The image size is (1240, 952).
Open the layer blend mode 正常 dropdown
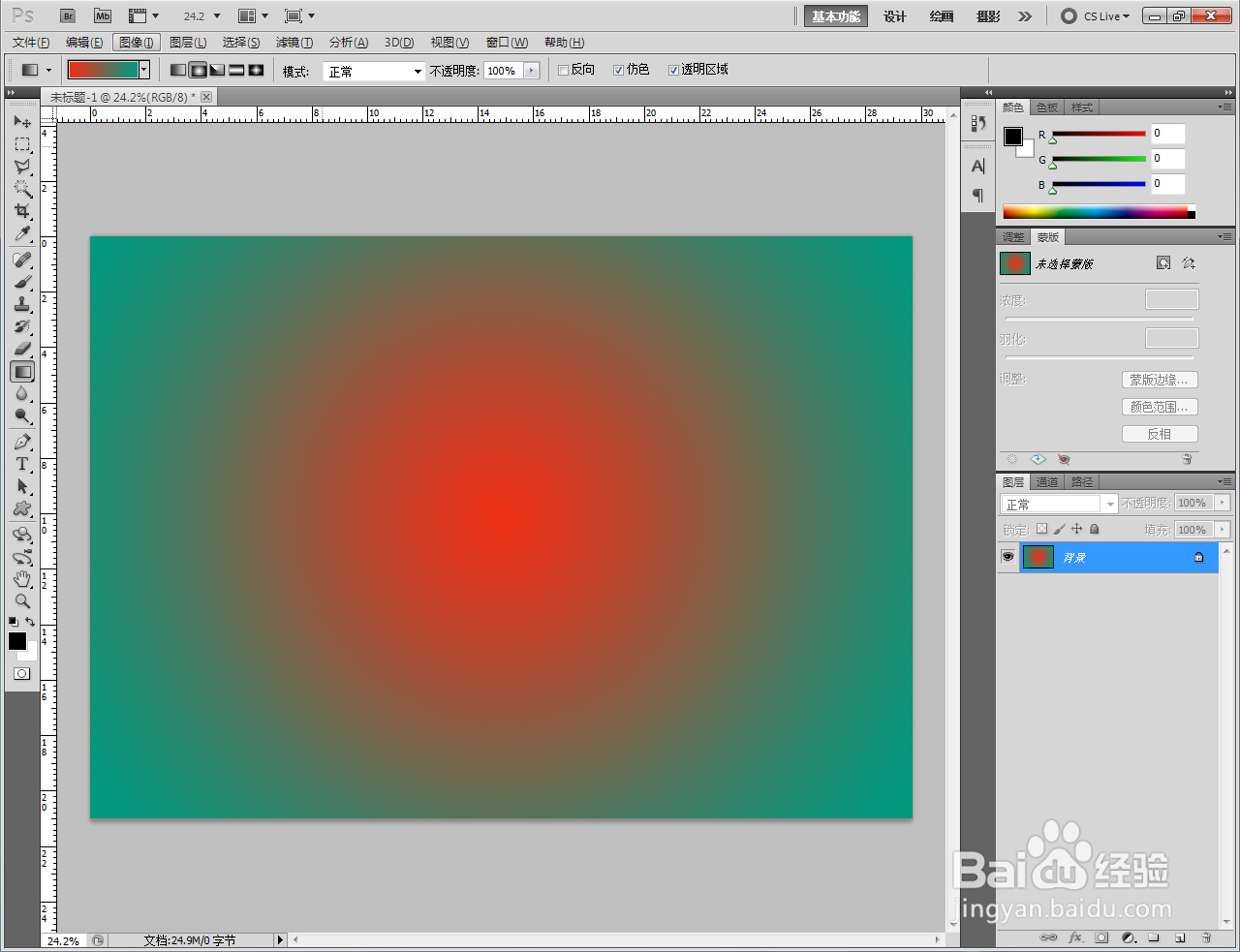click(1059, 504)
